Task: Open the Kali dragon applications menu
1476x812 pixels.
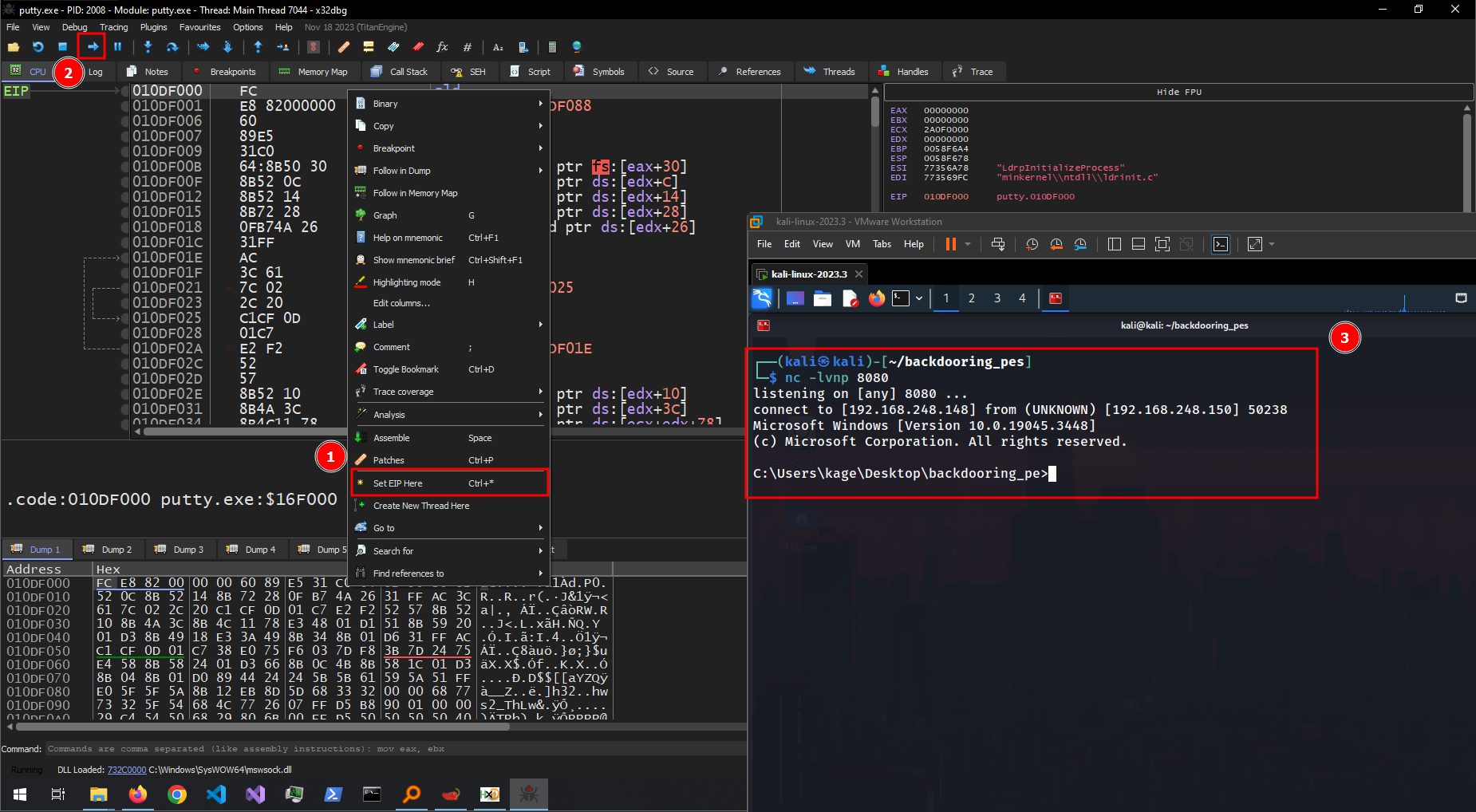Action: (762, 298)
